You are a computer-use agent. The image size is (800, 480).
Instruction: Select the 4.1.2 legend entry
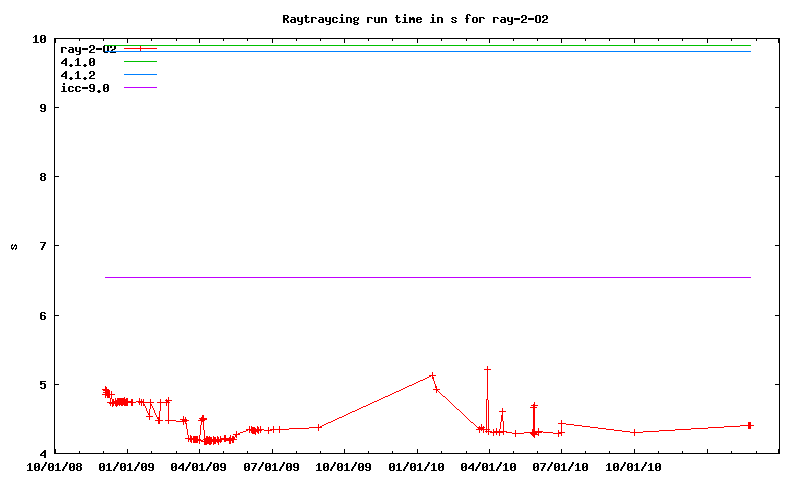pyautogui.click(x=78, y=75)
